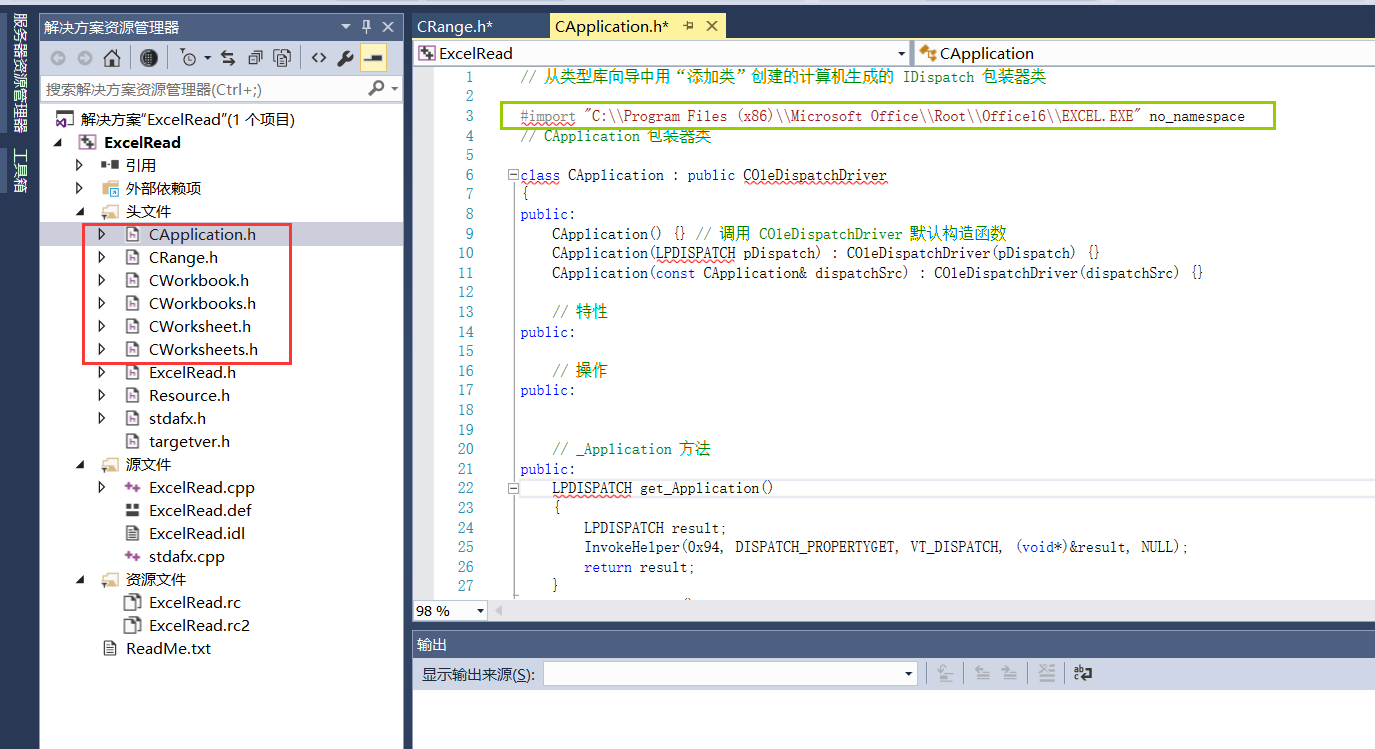
Task: Switch to the CRange.h* editor tab
Action: [455, 27]
